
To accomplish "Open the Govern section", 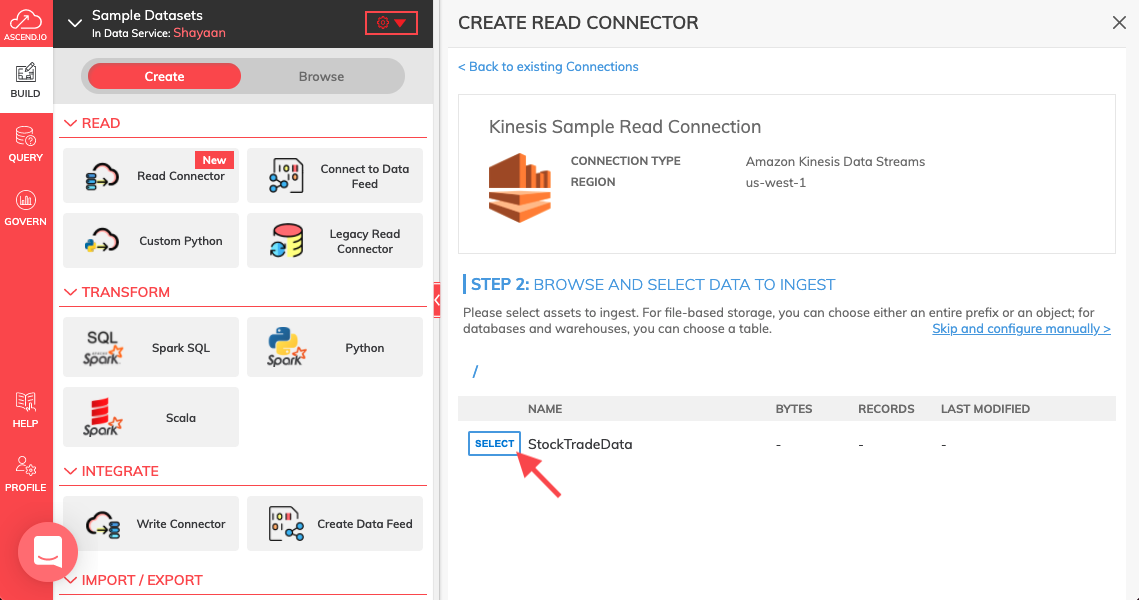I will [x=25, y=208].
